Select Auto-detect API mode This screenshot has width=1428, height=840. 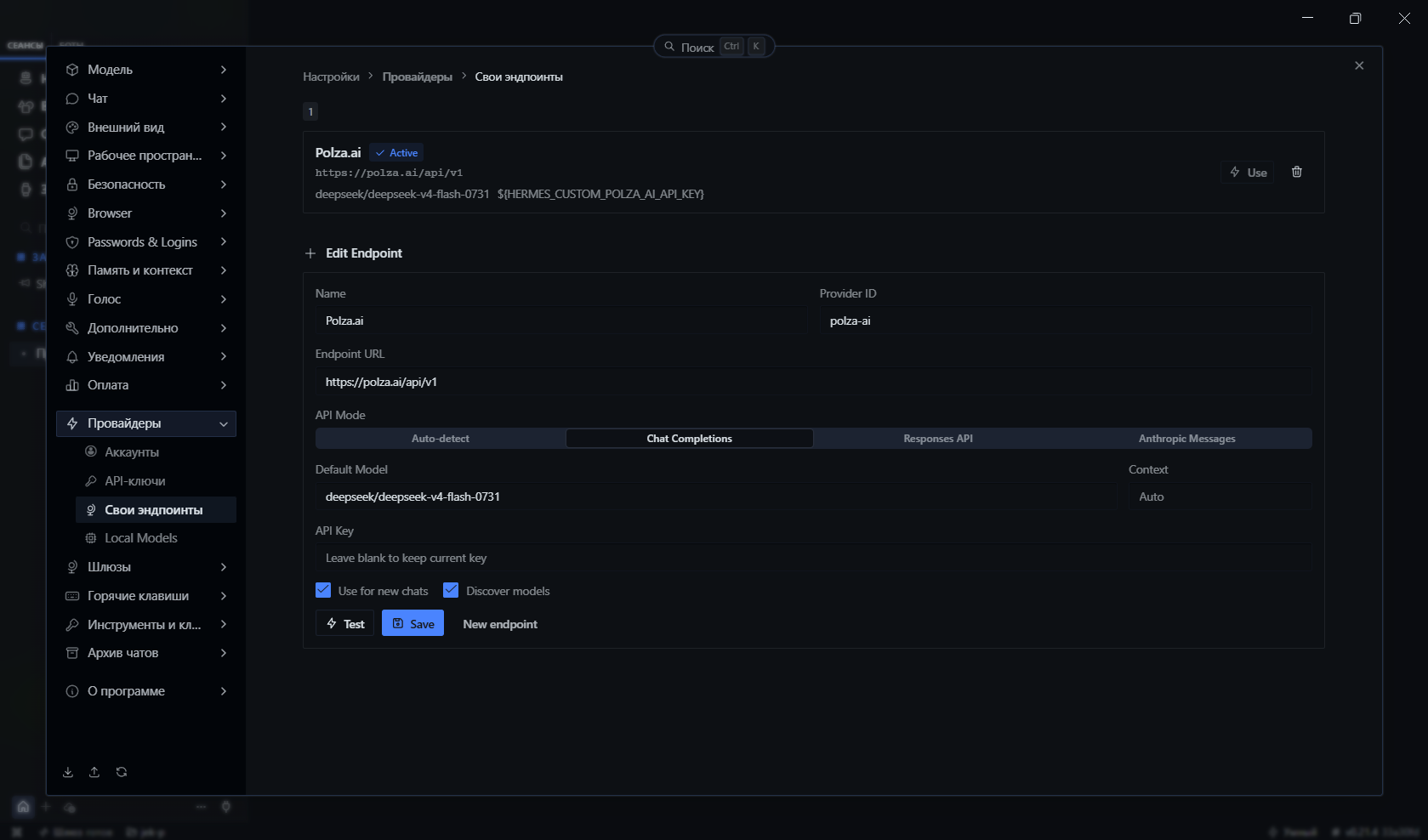[x=441, y=439]
